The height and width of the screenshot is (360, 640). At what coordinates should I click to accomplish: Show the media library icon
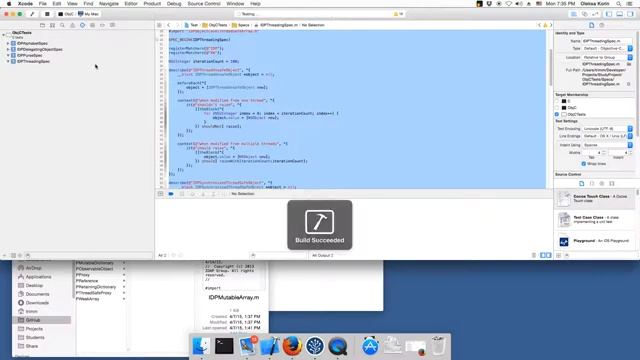(x=612, y=184)
